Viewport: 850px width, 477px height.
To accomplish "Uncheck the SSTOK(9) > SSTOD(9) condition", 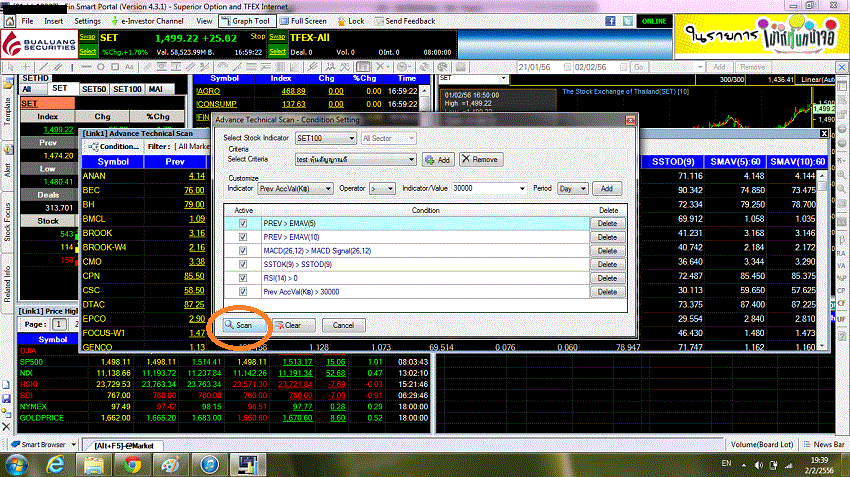I will (x=243, y=265).
